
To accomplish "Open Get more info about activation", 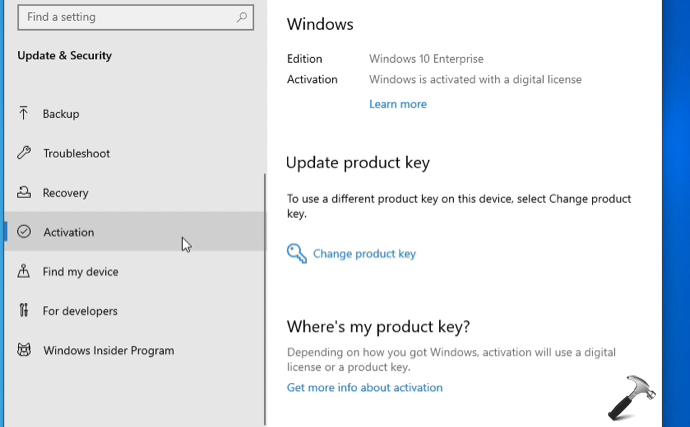I will [365, 387].
